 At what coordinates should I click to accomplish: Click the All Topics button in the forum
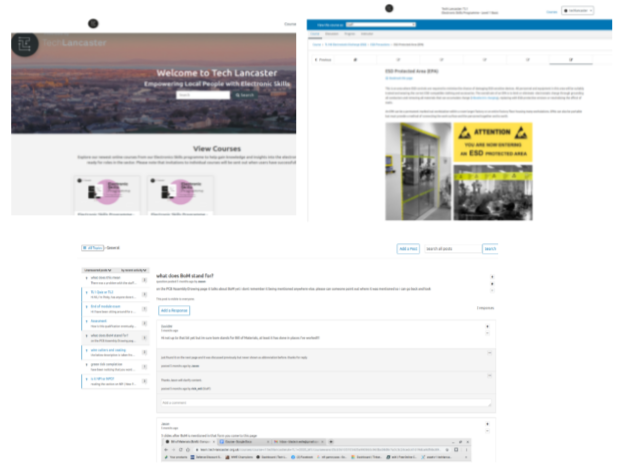tap(93, 248)
